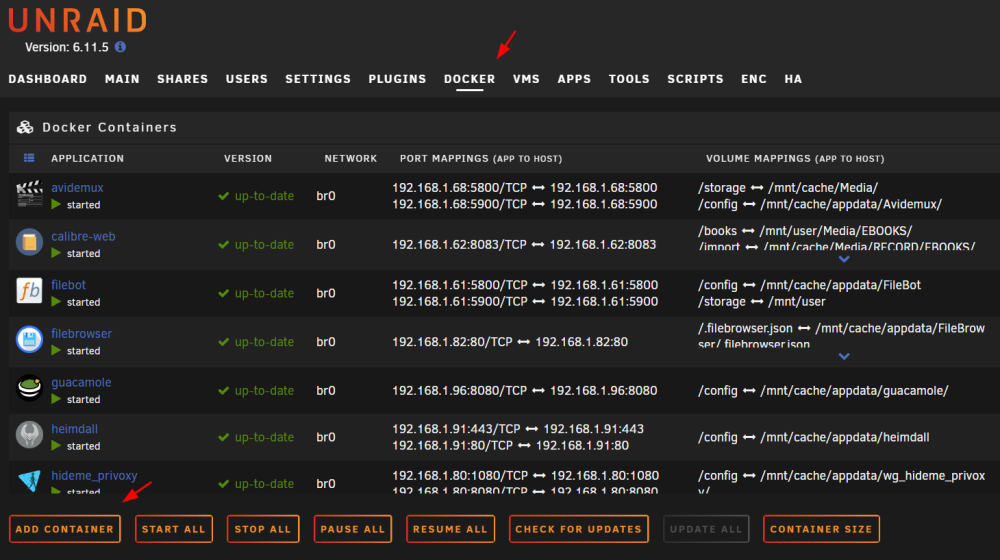Click the avidemux up-to-date checkmark
1000x560 pixels.
pos(223,196)
